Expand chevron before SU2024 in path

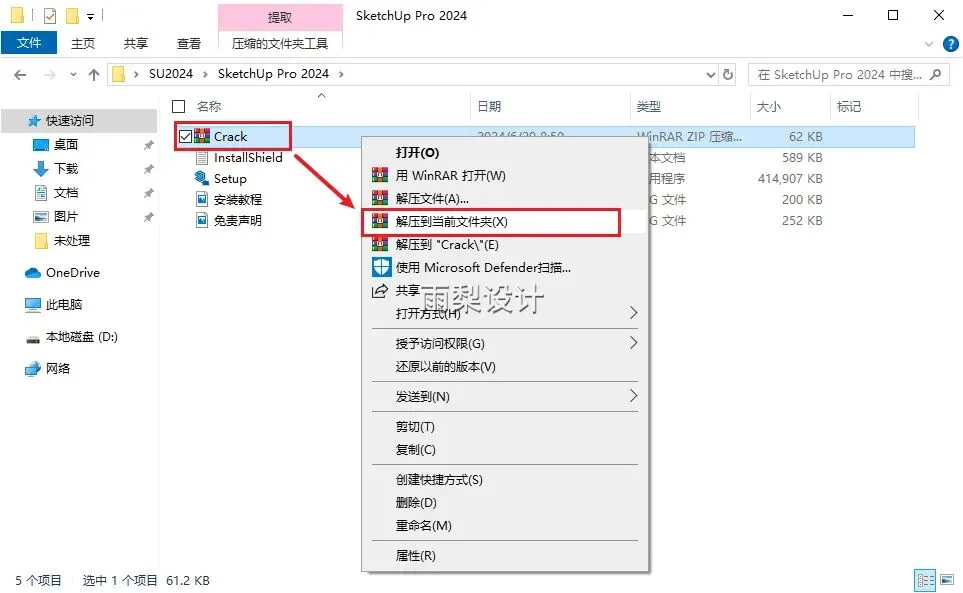[x=136, y=74]
